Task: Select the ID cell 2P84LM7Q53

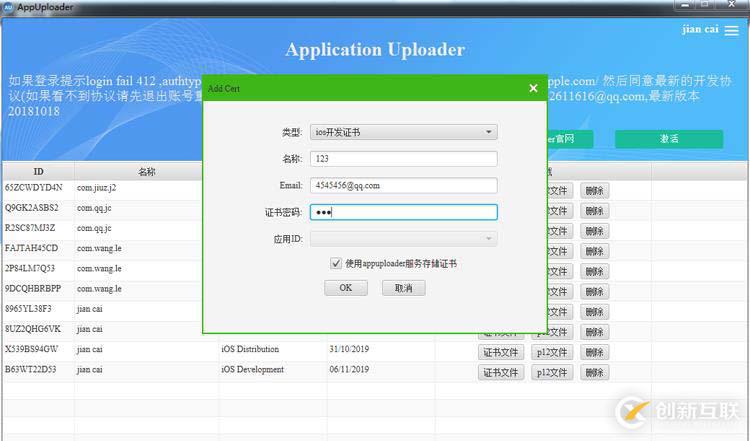Action: [x=30, y=268]
